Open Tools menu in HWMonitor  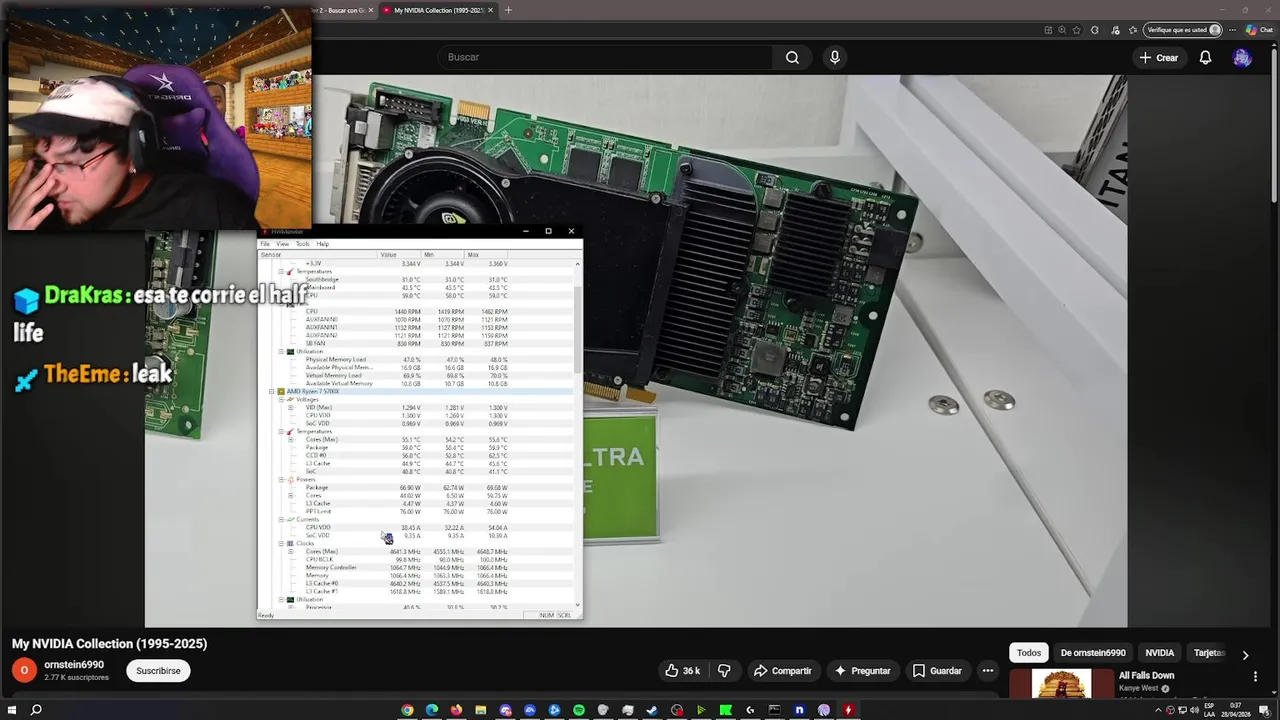point(303,244)
